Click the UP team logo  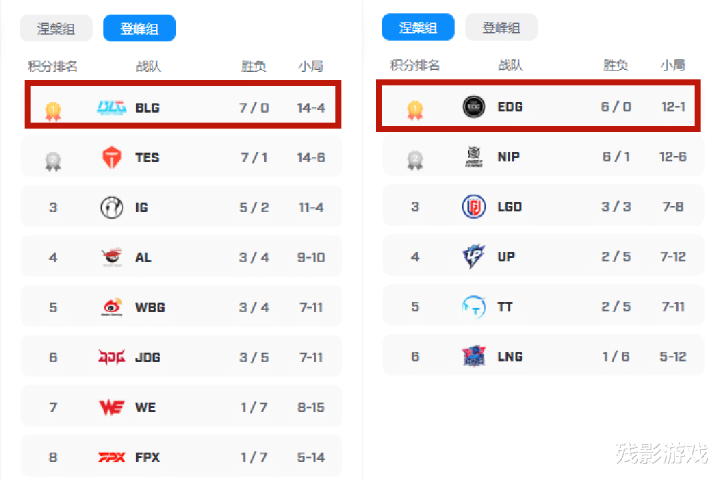474,256
